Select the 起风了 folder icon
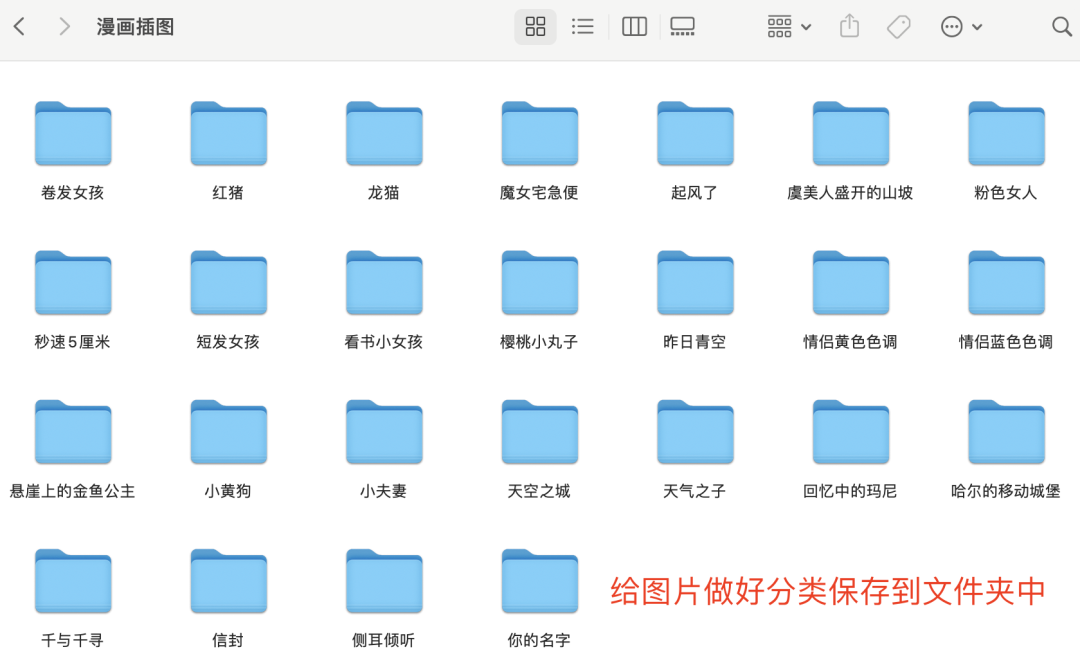Image resolution: width=1080 pixels, height=665 pixels. (x=696, y=134)
